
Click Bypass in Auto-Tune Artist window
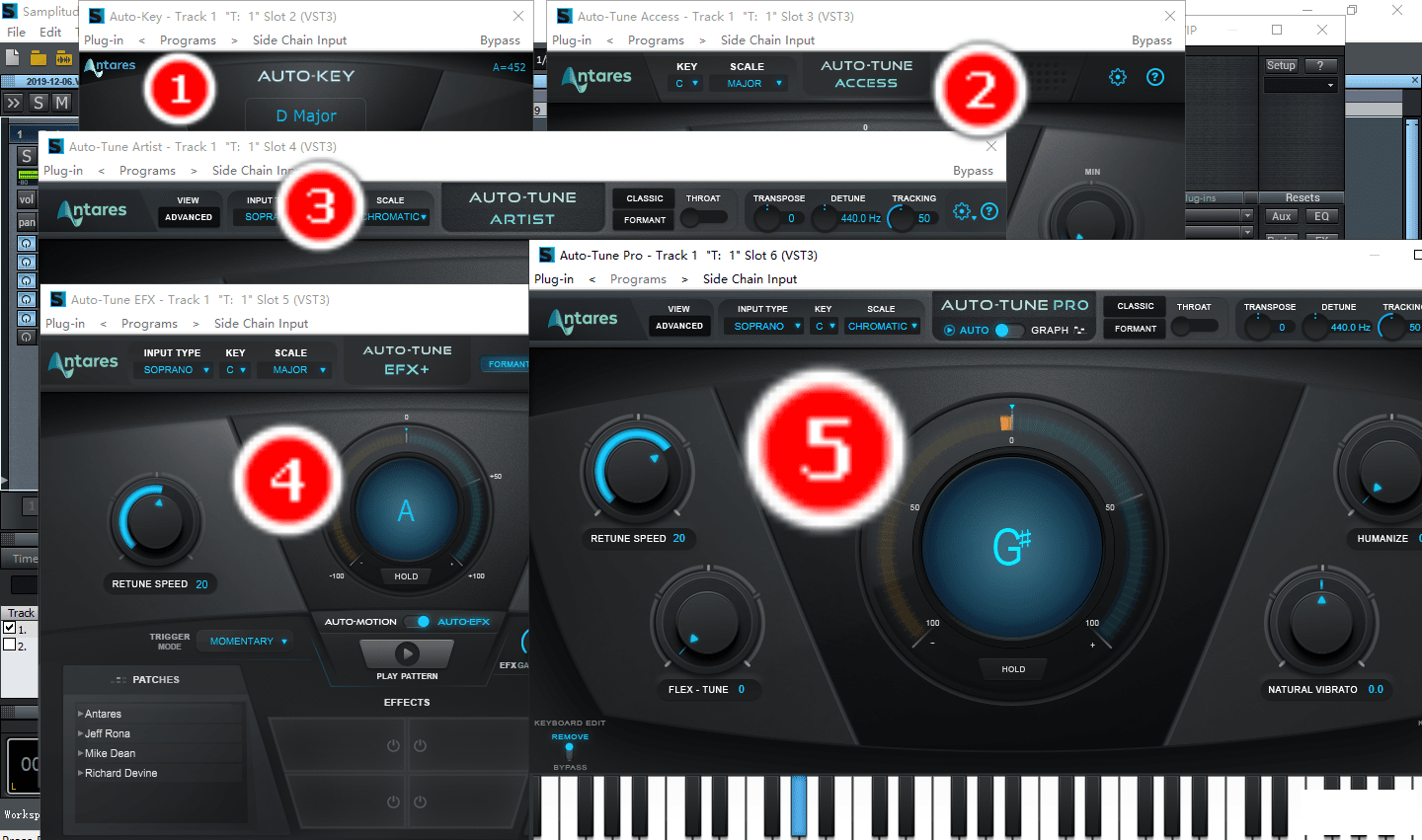tap(973, 171)
